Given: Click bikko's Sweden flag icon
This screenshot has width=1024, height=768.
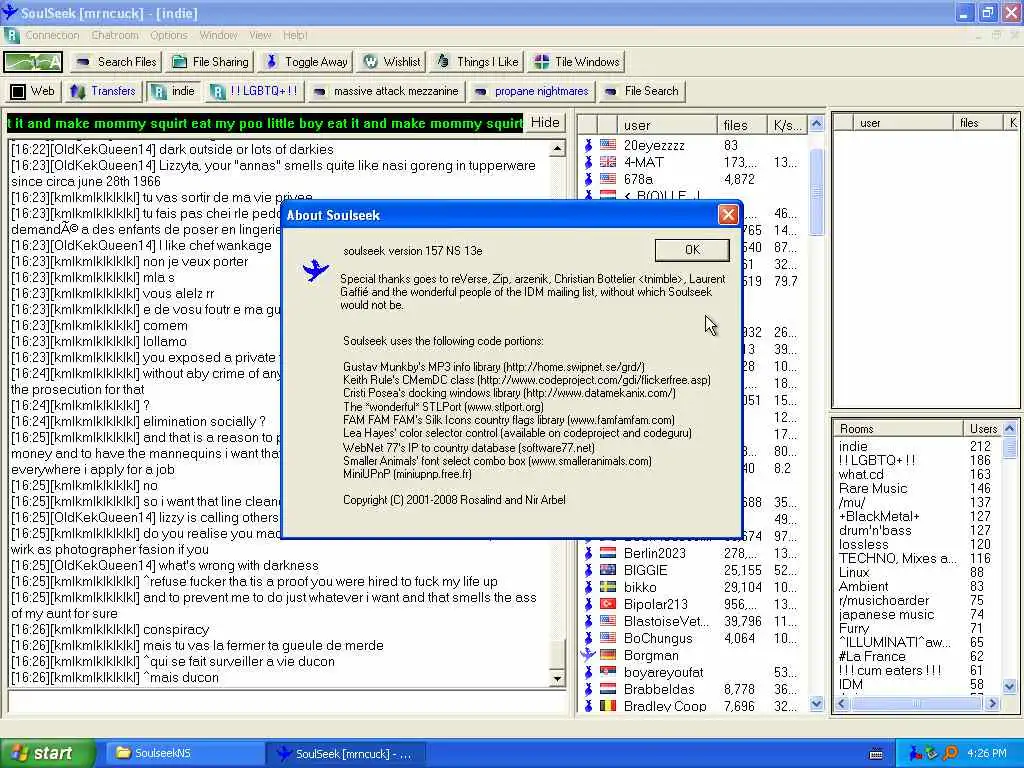Looking at the screenshot, I should (x=608, y=587).
